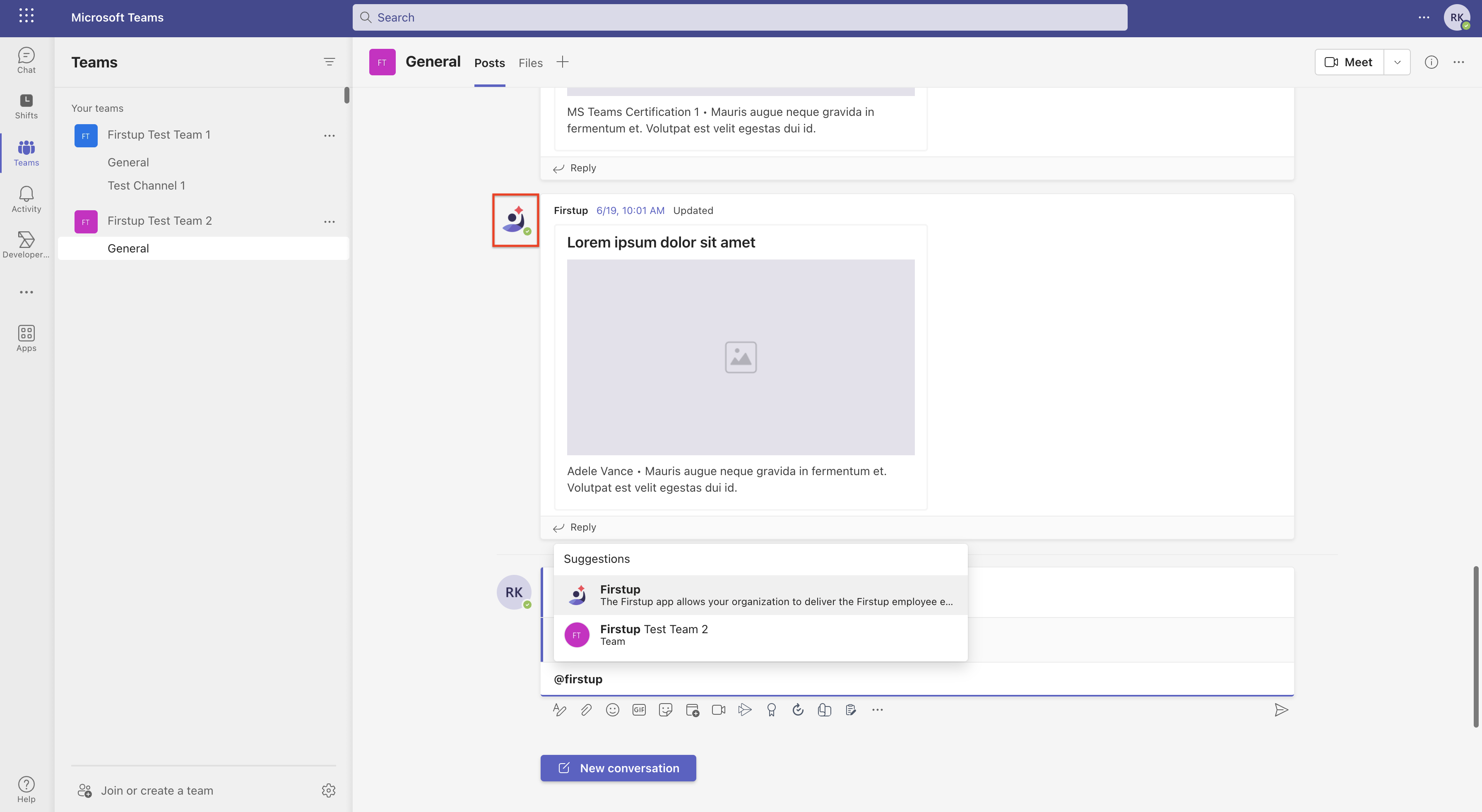Click in the Search box
1482x812 pixels.
[740, 17]
